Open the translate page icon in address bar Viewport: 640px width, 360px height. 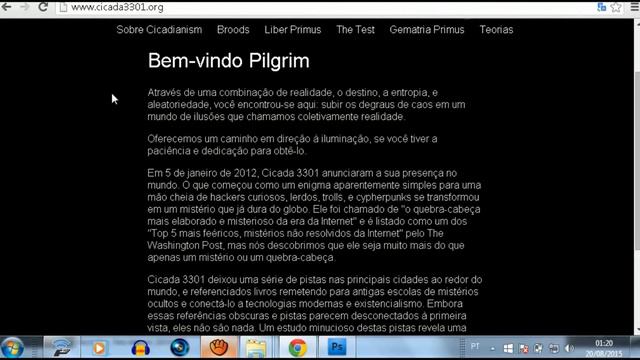point(601,7)
